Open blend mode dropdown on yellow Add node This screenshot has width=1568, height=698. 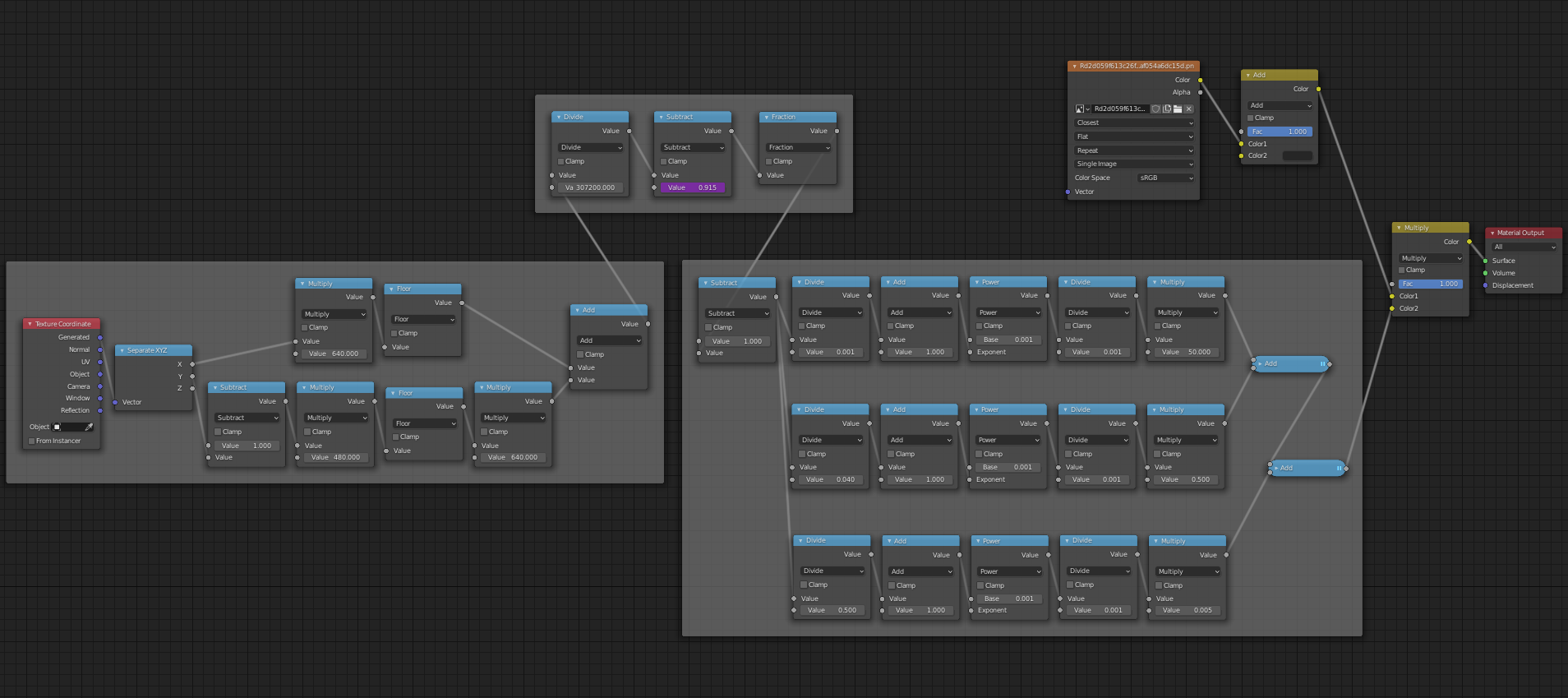coord(1280,105)
